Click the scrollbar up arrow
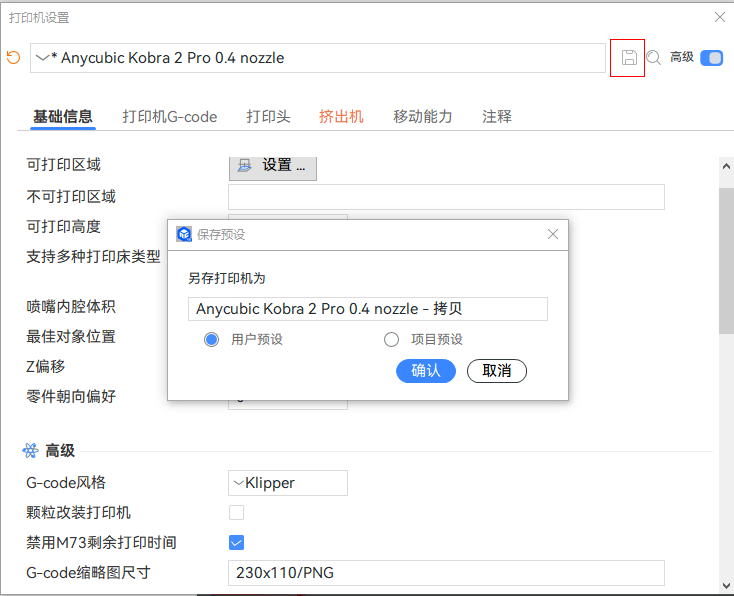Viewport: 734px width, 596px height. [726, 166]
